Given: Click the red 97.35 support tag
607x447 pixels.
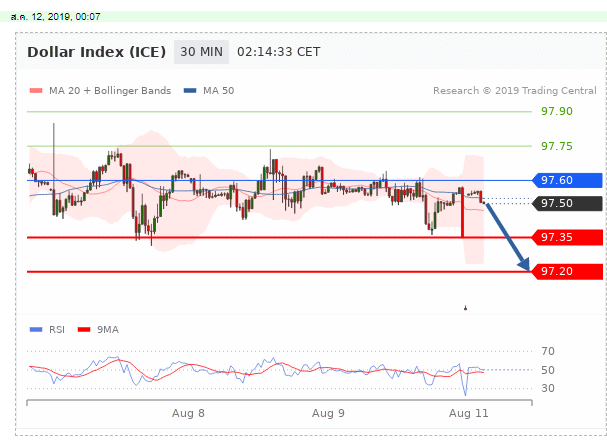Looking at the screenshot, I should [x=568, y=237].
